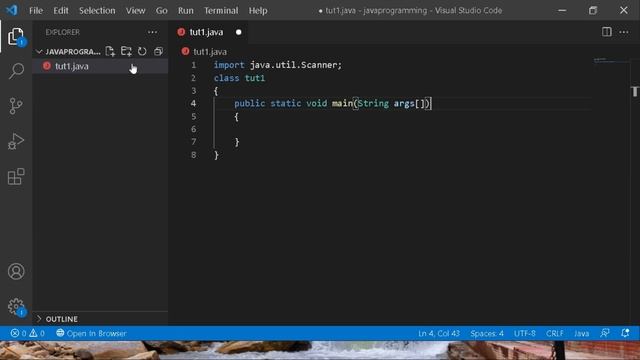640x360 pixels.
Task: Select tut1.java in the explorer tree
Action: 100,66
